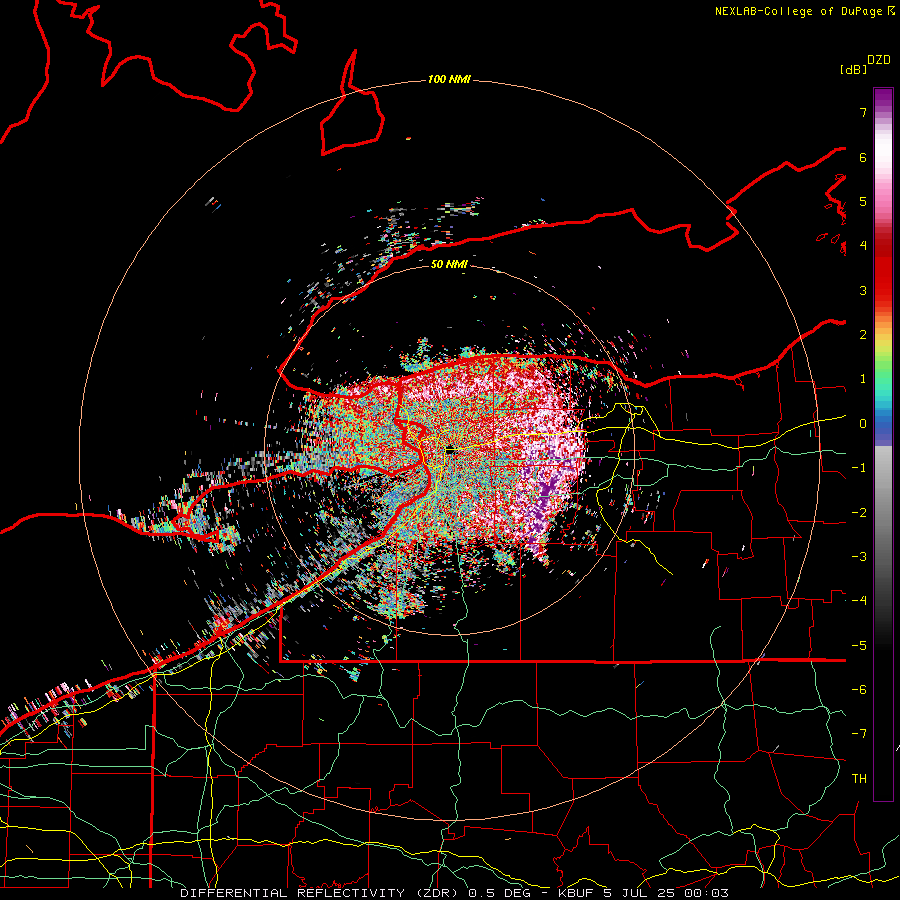The image size is (900, 900).
Task: Select the -7 dB label on color scale
Action: click(x=859, y=734)
